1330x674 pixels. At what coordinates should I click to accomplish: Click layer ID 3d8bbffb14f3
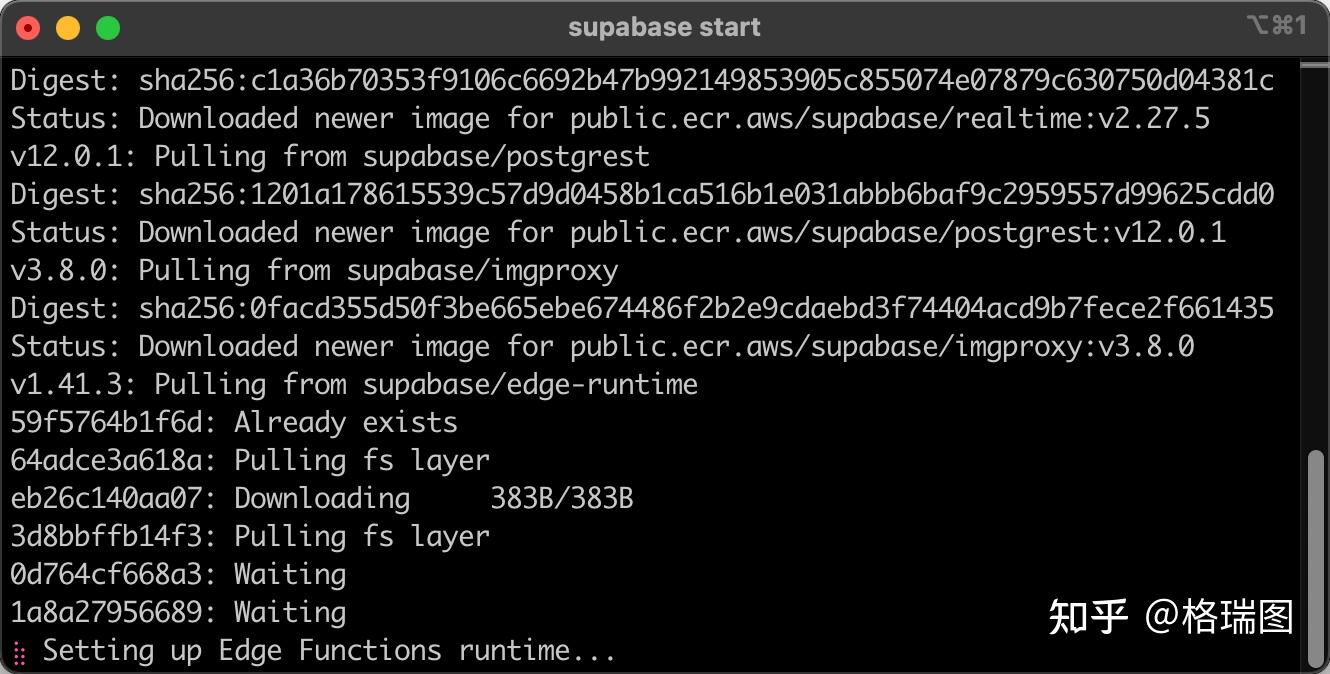pos(107,536)
